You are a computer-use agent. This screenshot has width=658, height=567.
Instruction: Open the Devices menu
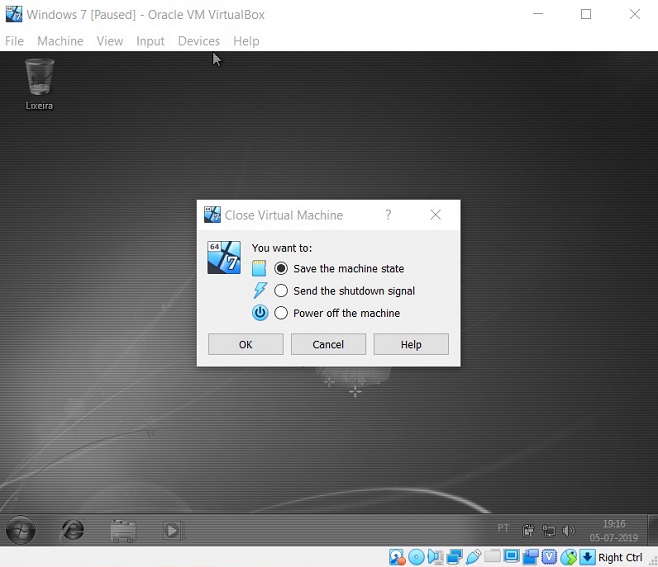click(x=199, y=41)
